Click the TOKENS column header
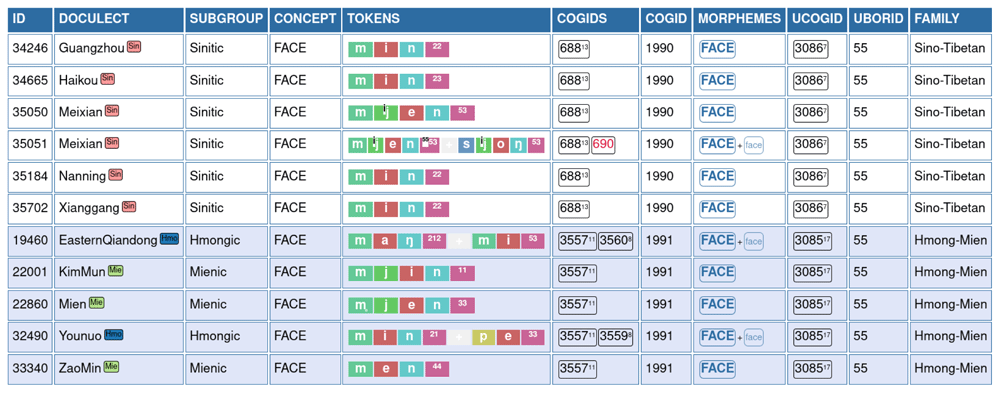 (446, 19)
